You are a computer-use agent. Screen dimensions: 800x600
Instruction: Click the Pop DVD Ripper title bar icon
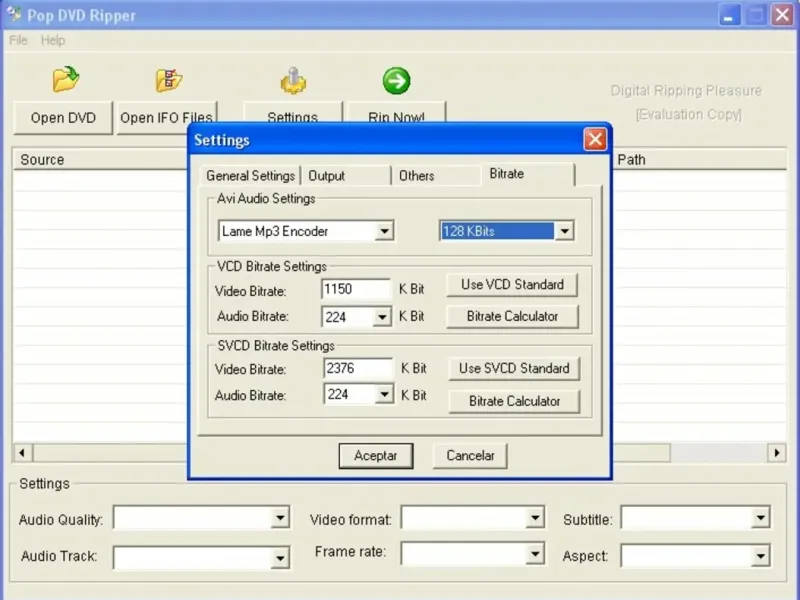coord(14,14)
